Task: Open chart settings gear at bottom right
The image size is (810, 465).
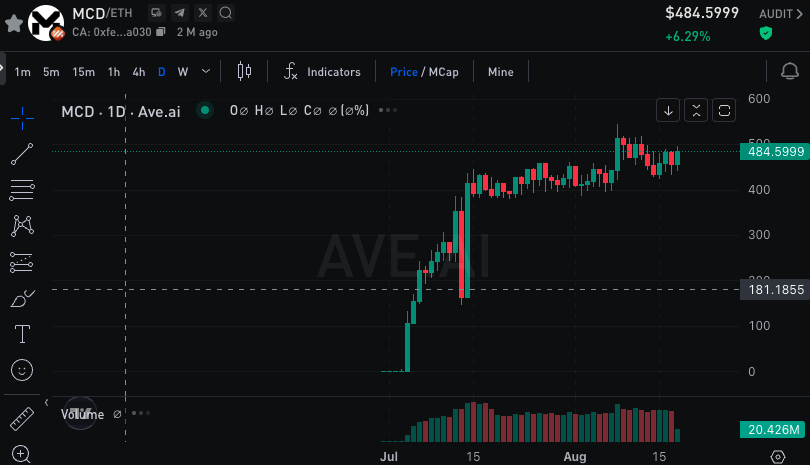Action: click(779, 456)
